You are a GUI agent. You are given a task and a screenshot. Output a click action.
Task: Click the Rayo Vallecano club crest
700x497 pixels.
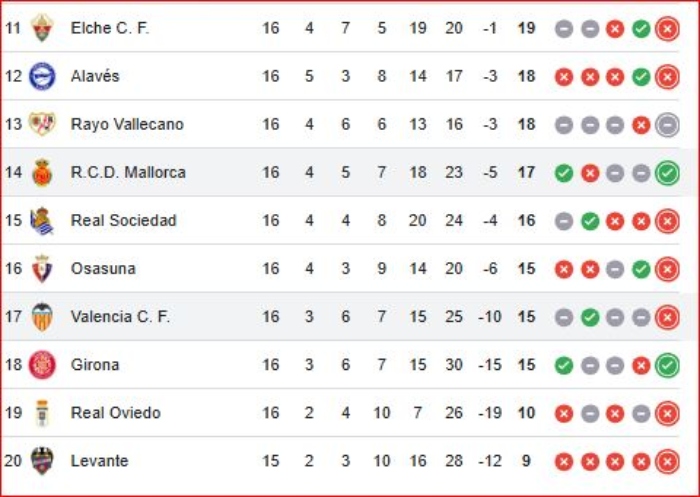click(42, 124)
